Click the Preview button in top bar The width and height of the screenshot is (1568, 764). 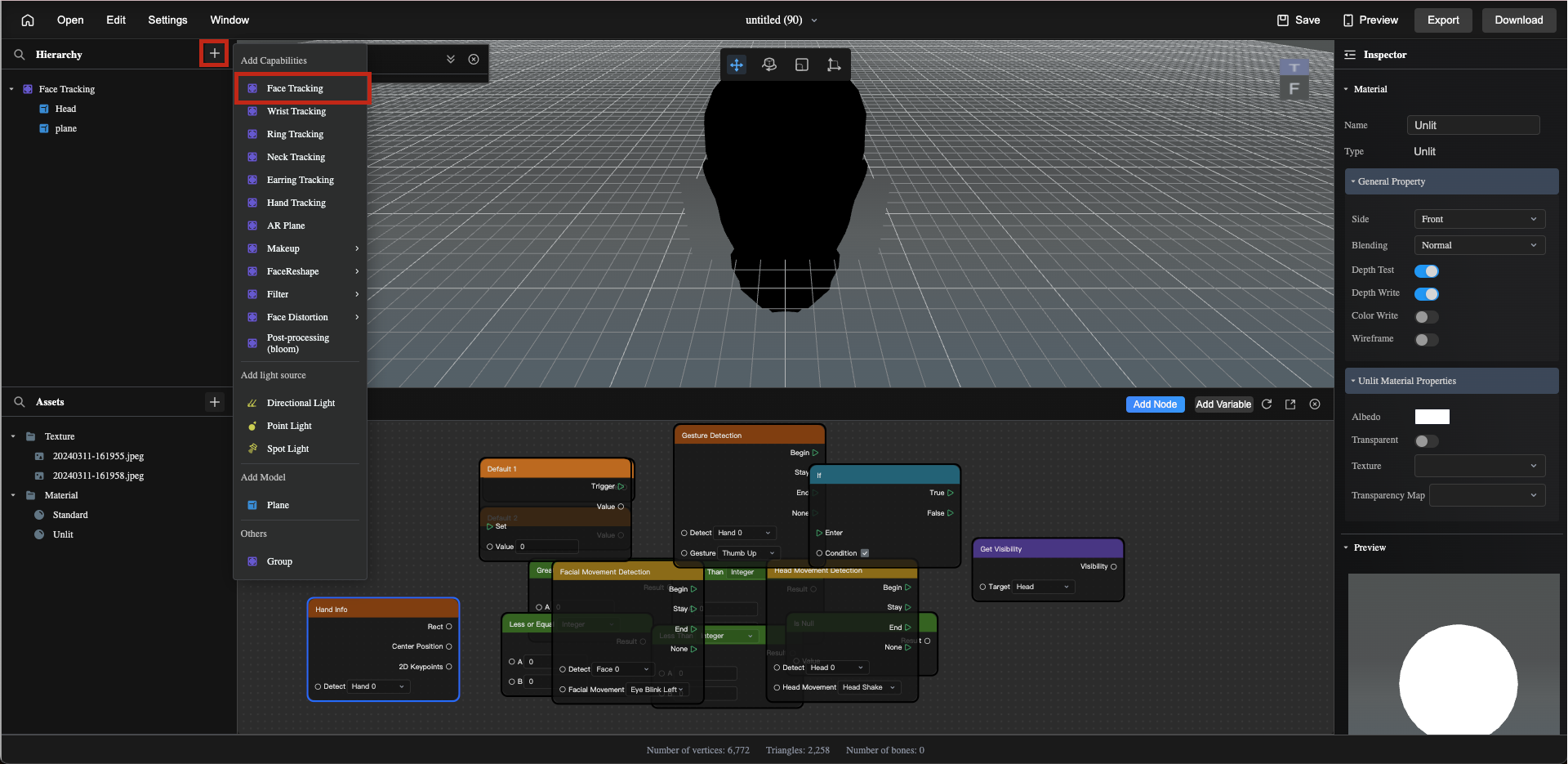tap(1370, 20)
